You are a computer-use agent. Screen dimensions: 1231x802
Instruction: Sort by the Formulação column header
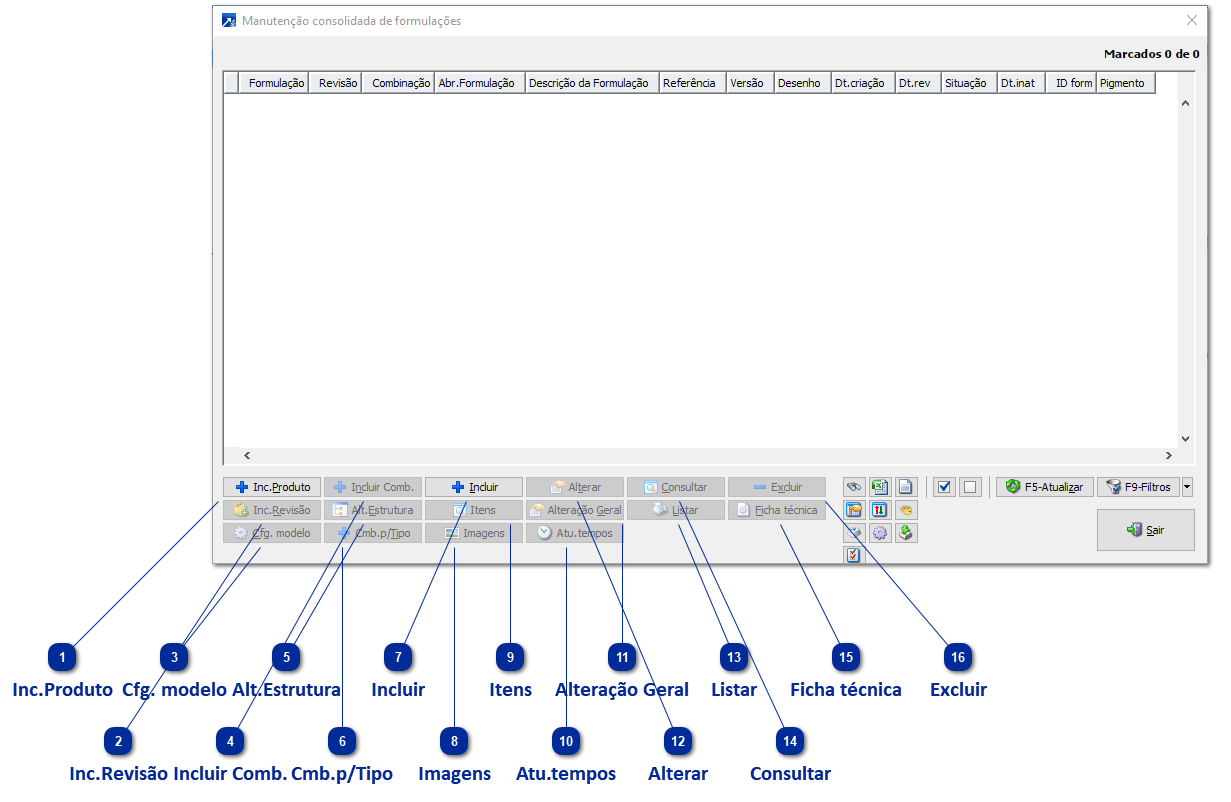coord(276,83)
